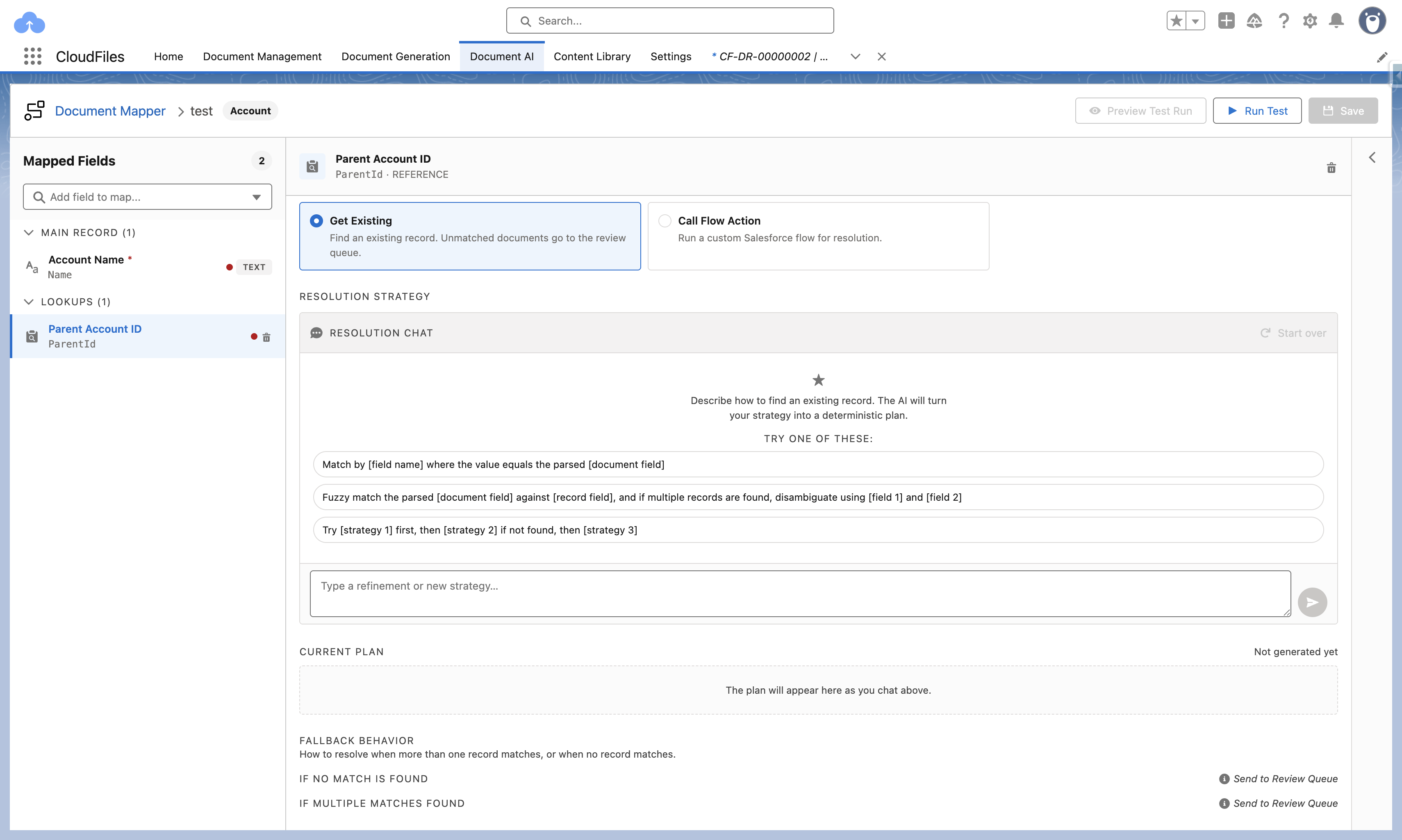Viewport: 1402px width, 840px height.
Task: Open the Help question mark icon
Action: (x=1284, y=21)
